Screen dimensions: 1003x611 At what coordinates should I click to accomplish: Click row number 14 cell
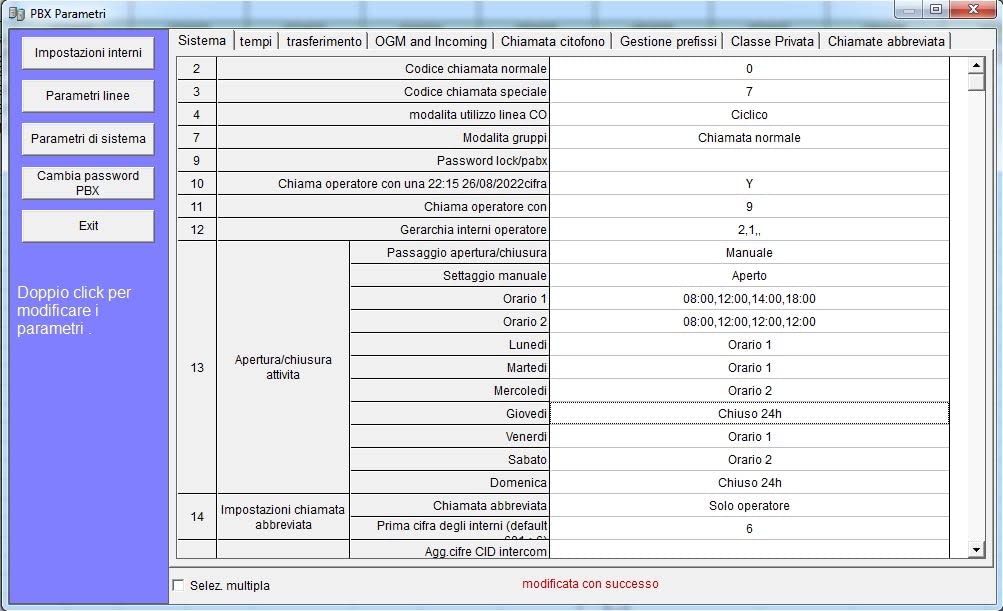point(197,517)
